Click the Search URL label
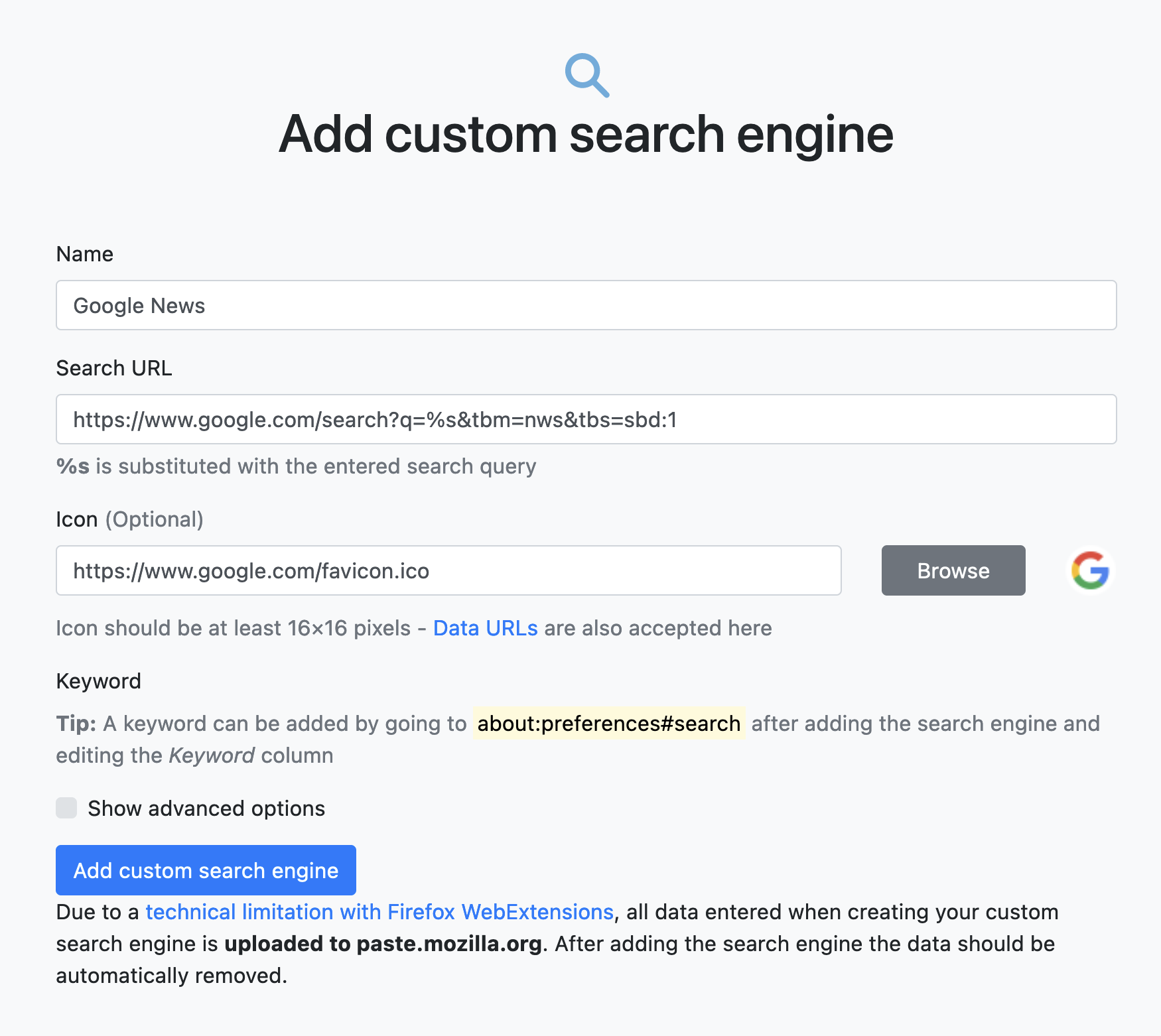 (114, 368)
